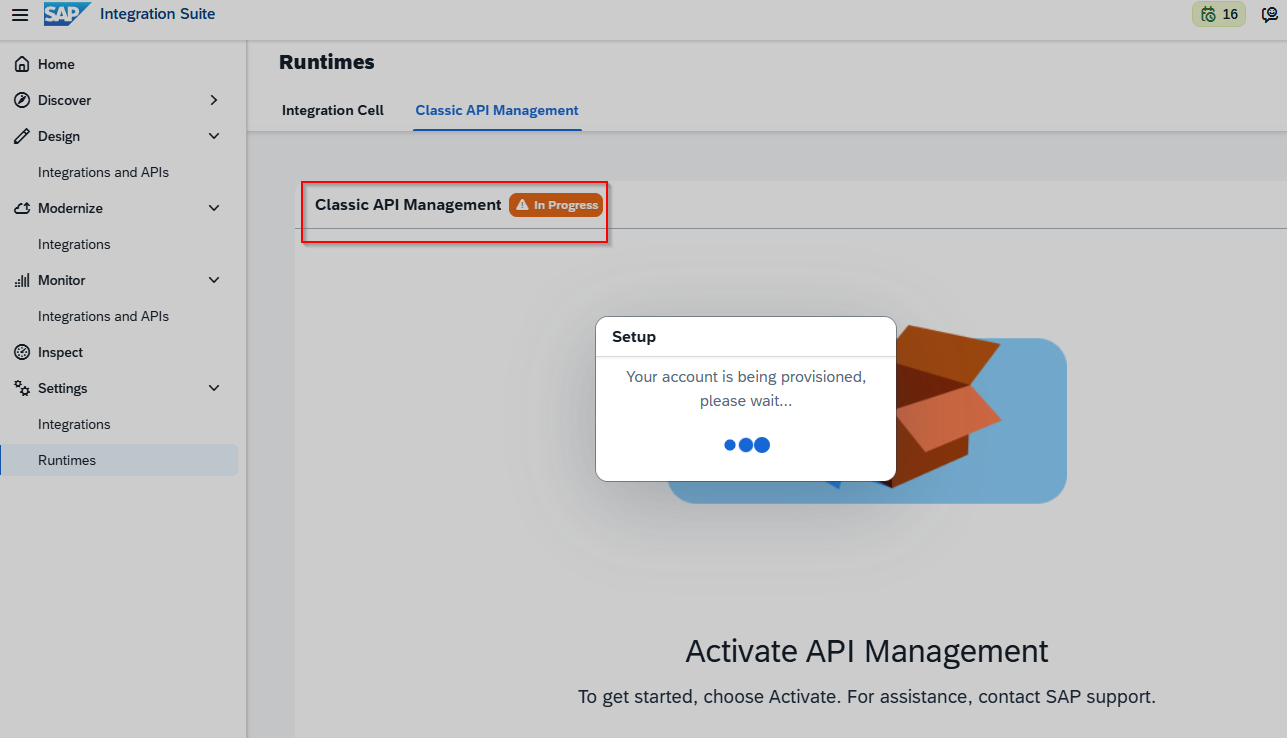This screenshot has height=738, width=1287.
Task: Click the Design pencil icon
Action: (22, 136)
